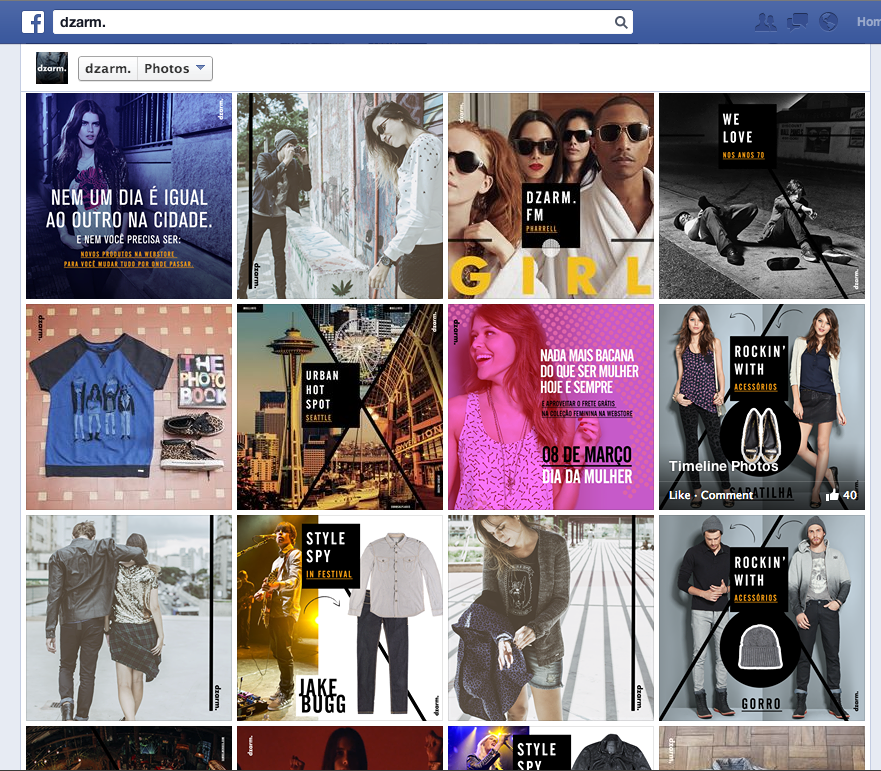Open the 'Nem um dia é igual' photo
Viewport: 881px width, 771px height.
(x=129, y=196)
